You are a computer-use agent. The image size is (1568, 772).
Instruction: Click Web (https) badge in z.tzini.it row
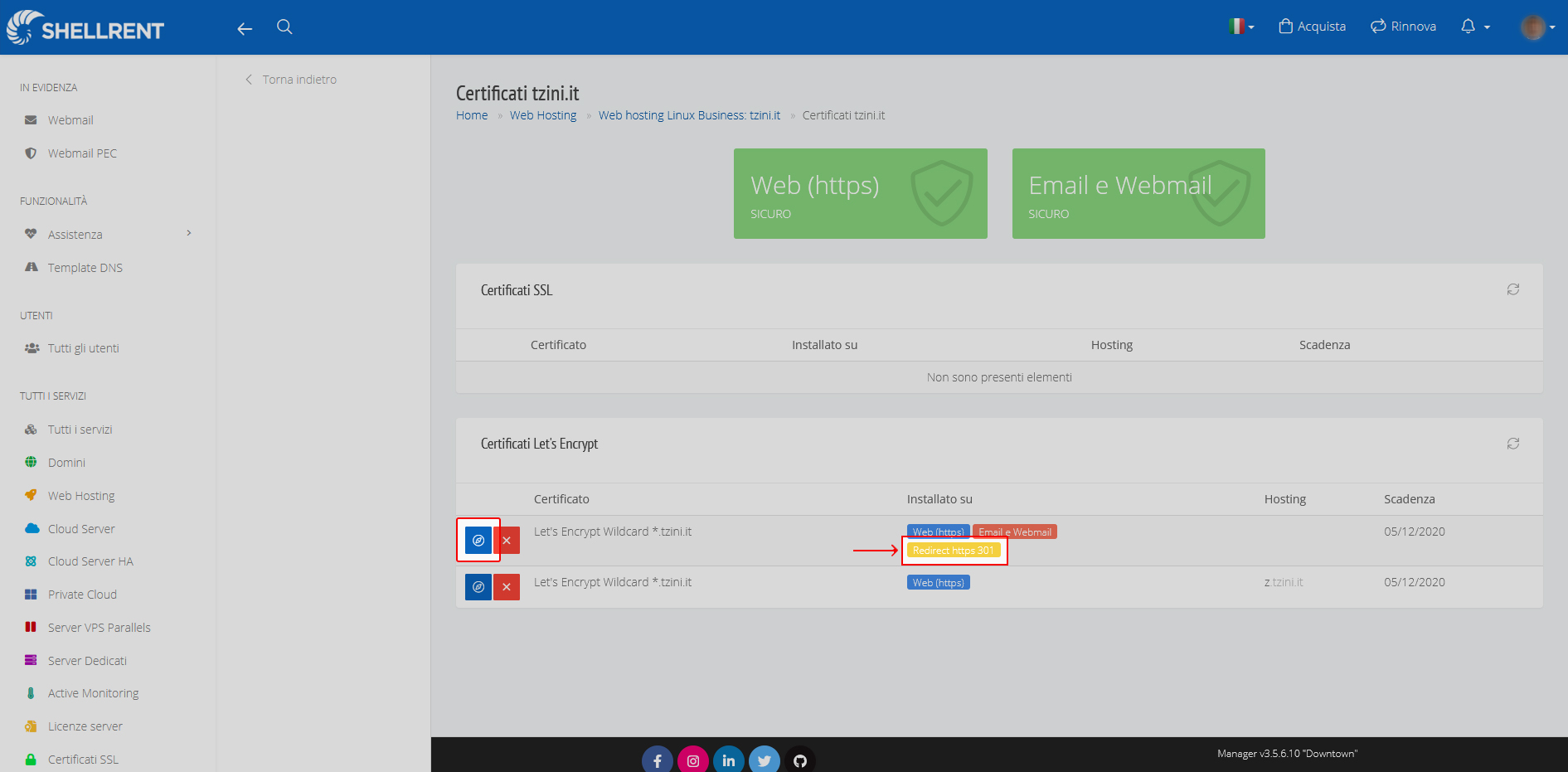coord(939,582)
